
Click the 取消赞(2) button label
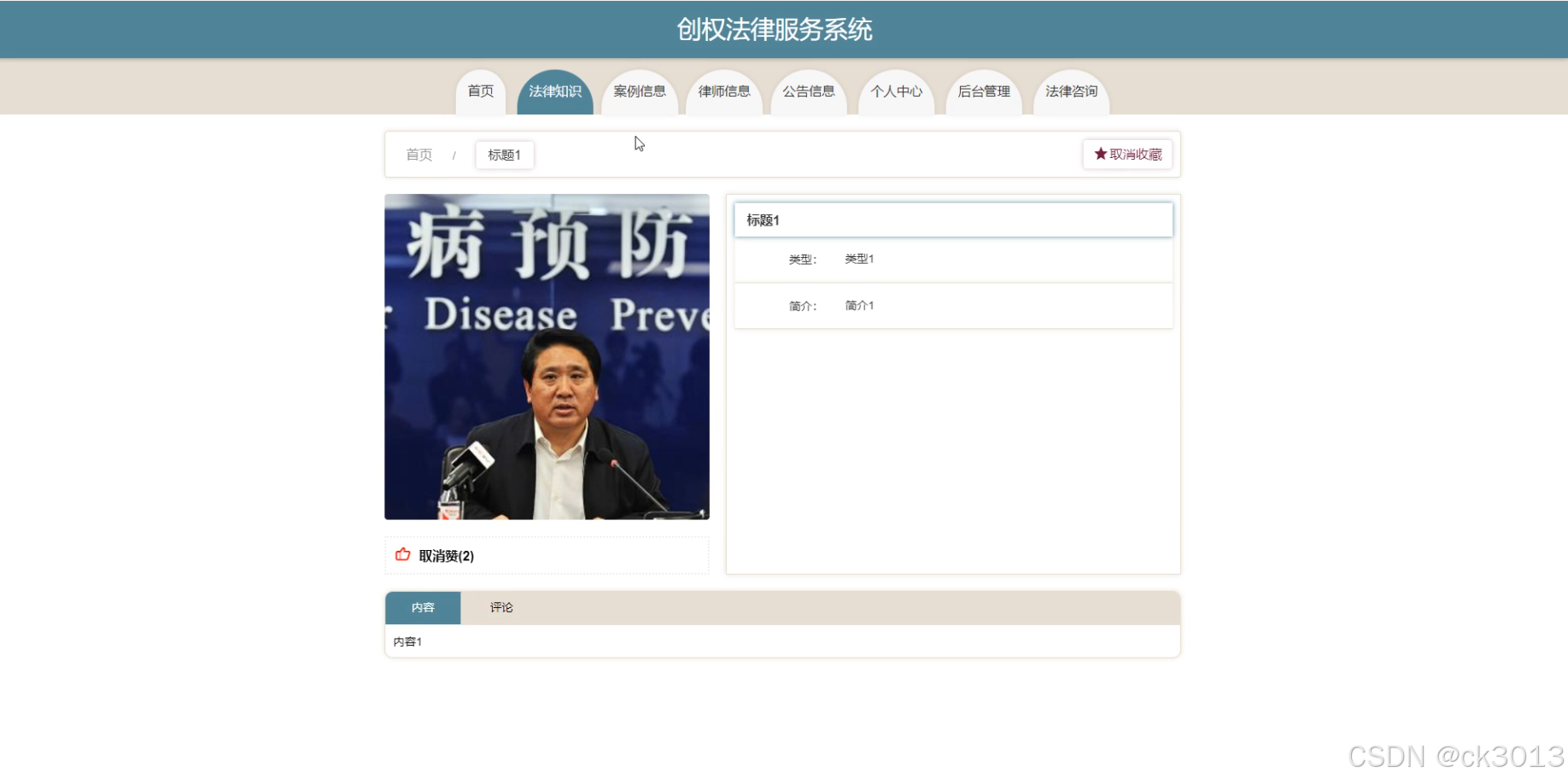click(x=447, y=556)
